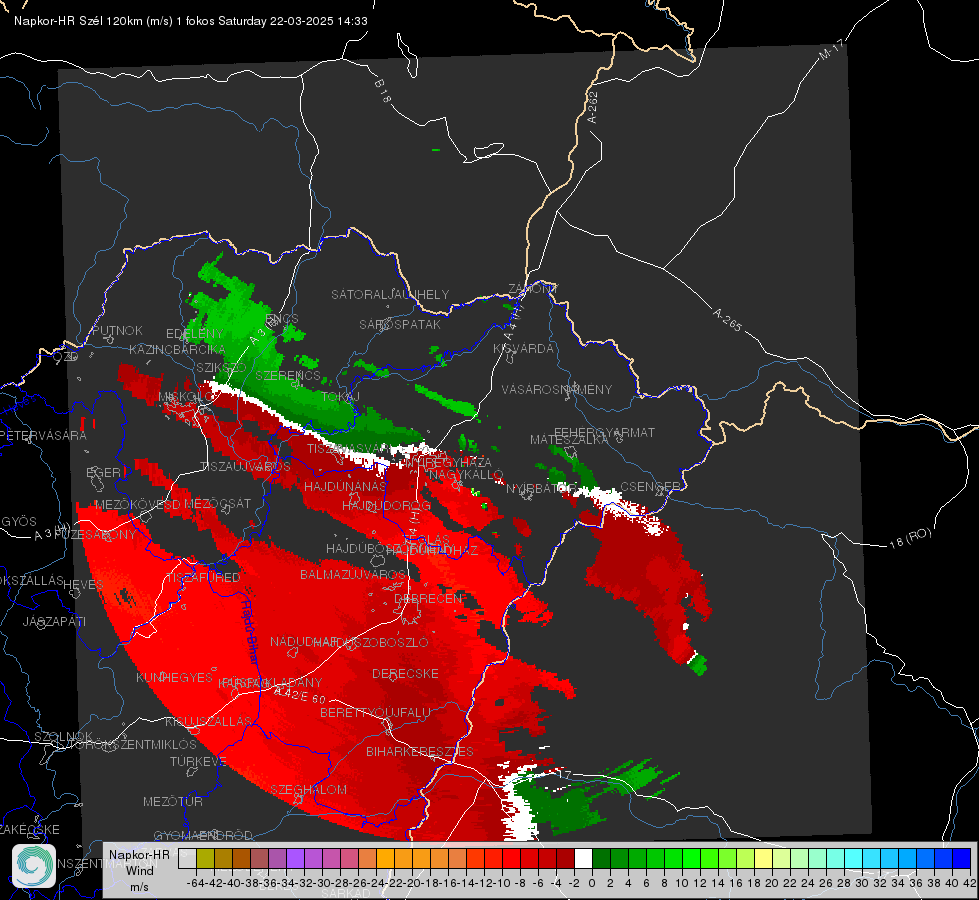Click the olive swatch above -64
The height and width of the screenshot is (900, 979).
[205, 859]
